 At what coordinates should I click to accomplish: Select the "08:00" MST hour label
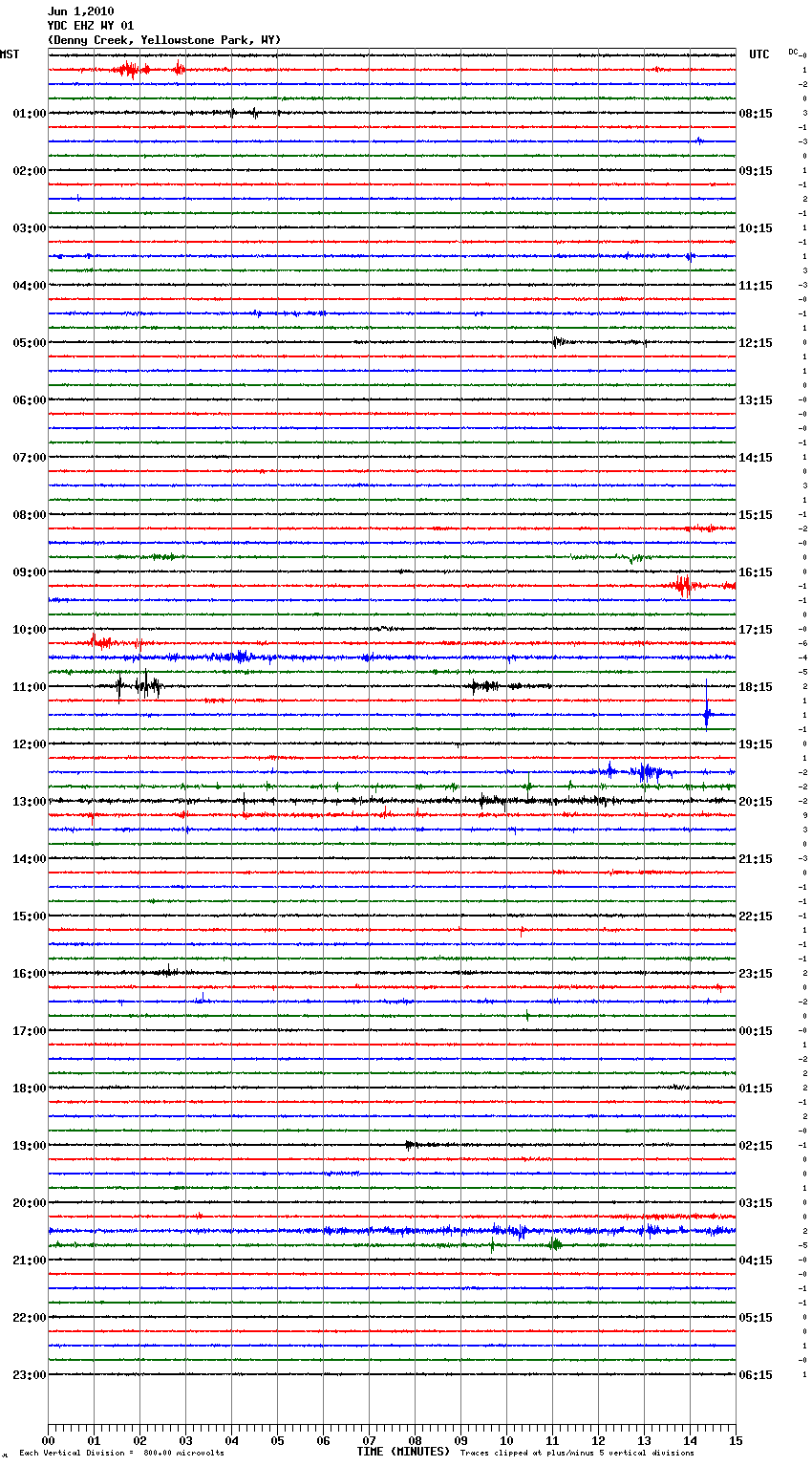30,515
